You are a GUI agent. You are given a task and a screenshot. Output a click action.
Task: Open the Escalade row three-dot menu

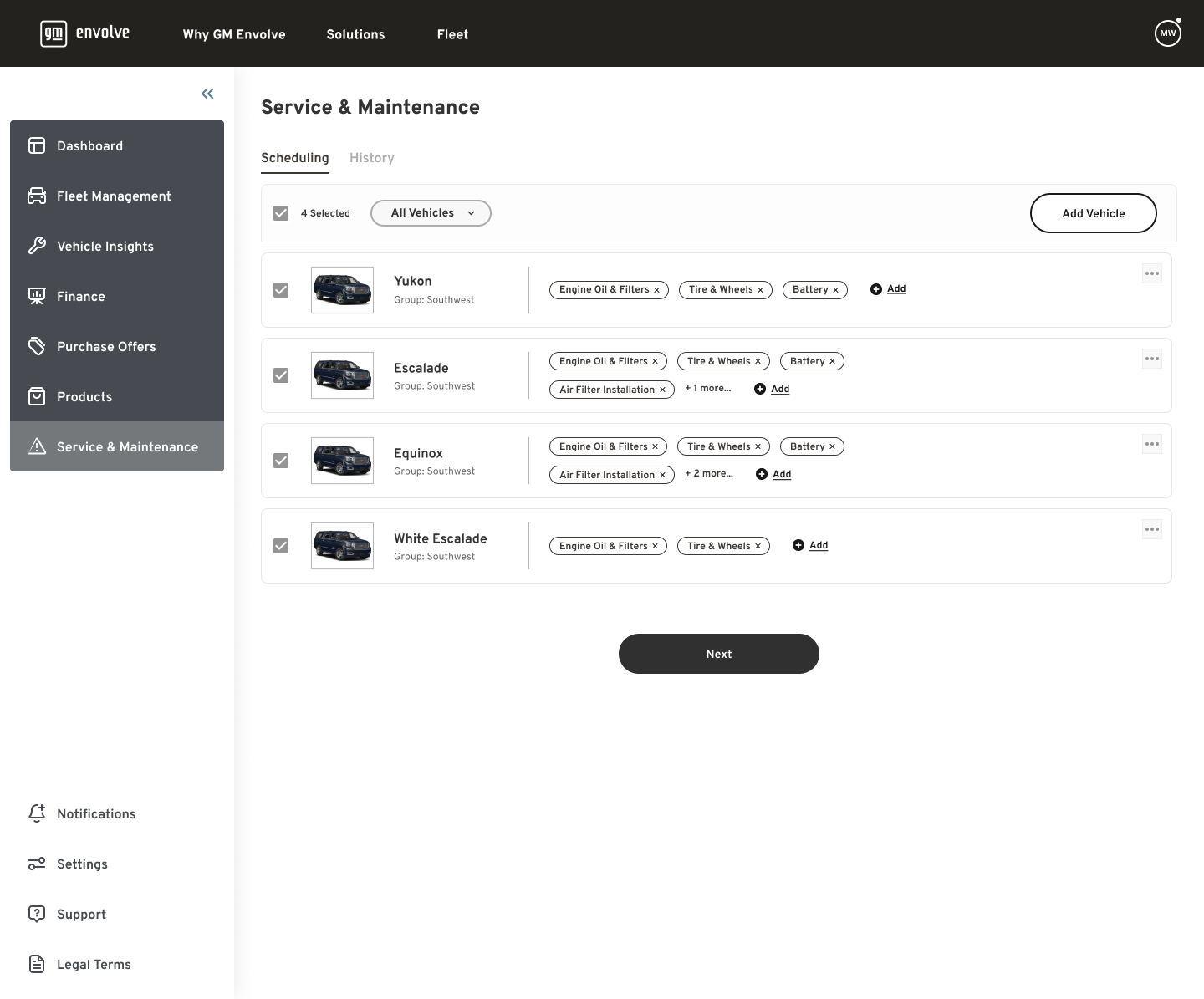coord(1152,359)
